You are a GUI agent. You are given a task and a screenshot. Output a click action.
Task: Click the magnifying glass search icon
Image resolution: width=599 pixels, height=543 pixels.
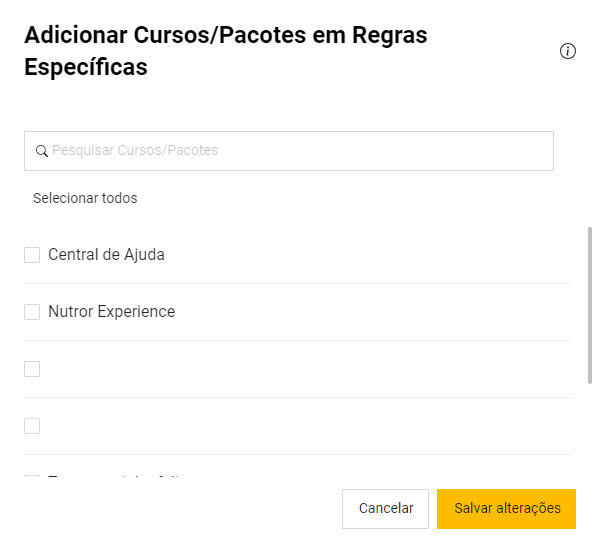pyautogui.click(x=42, y=151)
